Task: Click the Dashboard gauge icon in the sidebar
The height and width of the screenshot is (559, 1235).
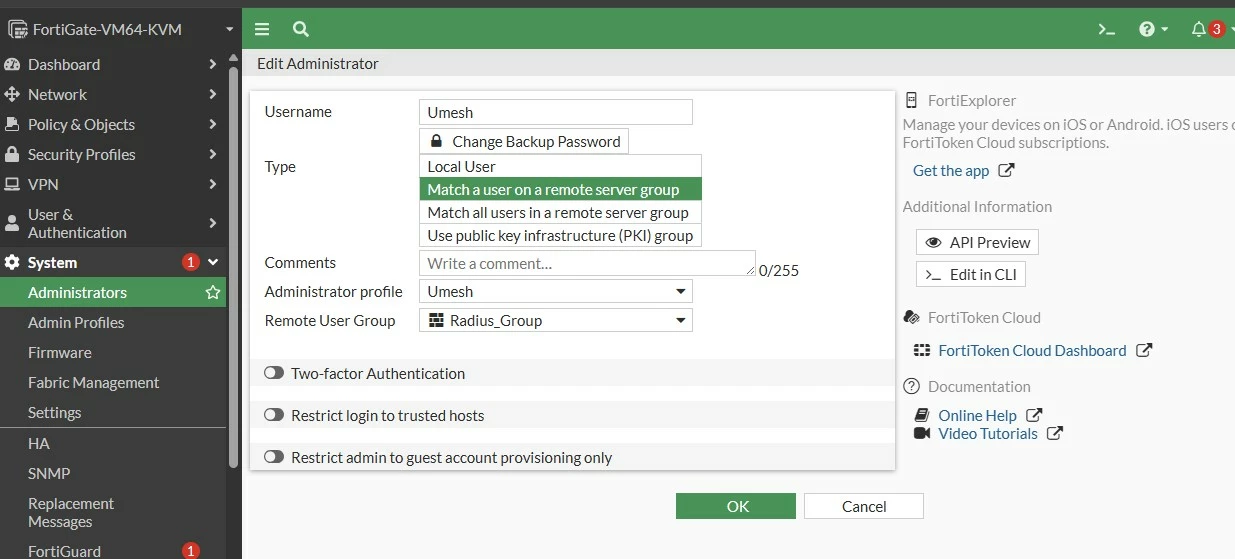Action: tap(12, 64)
